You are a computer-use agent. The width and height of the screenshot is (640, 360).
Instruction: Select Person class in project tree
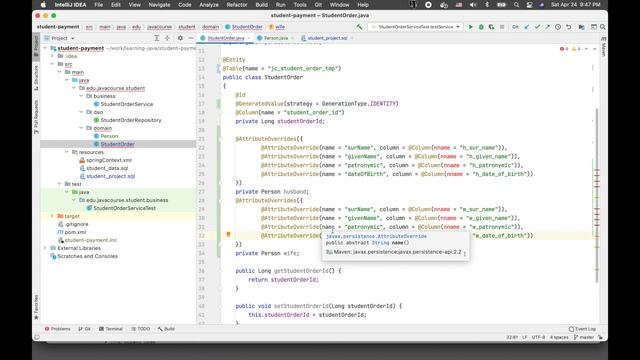[109, 136]
